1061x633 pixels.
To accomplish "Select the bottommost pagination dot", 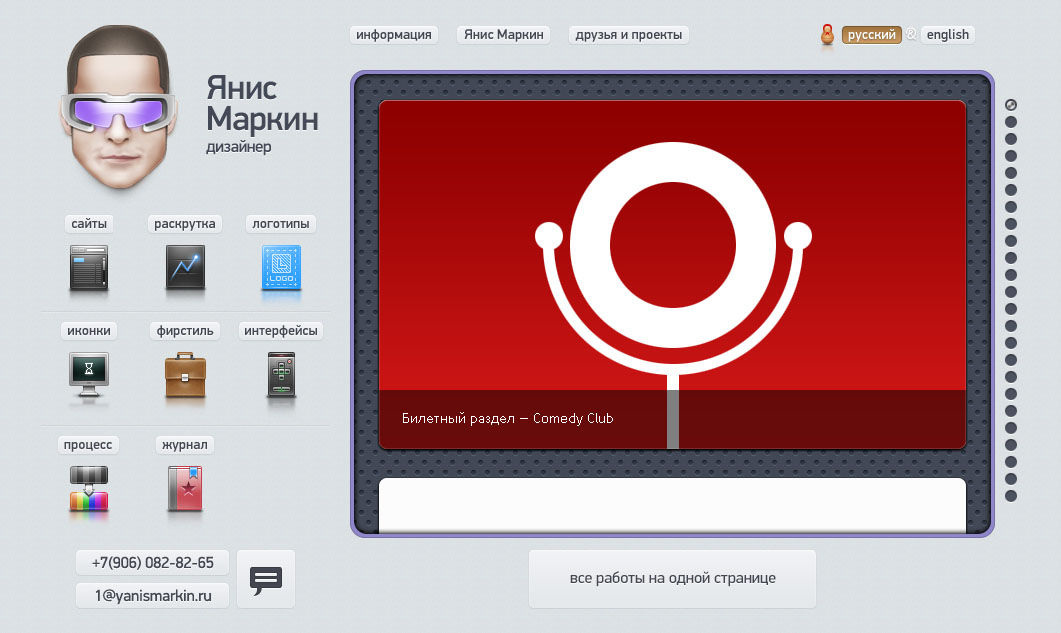I will pos(1011,496).
